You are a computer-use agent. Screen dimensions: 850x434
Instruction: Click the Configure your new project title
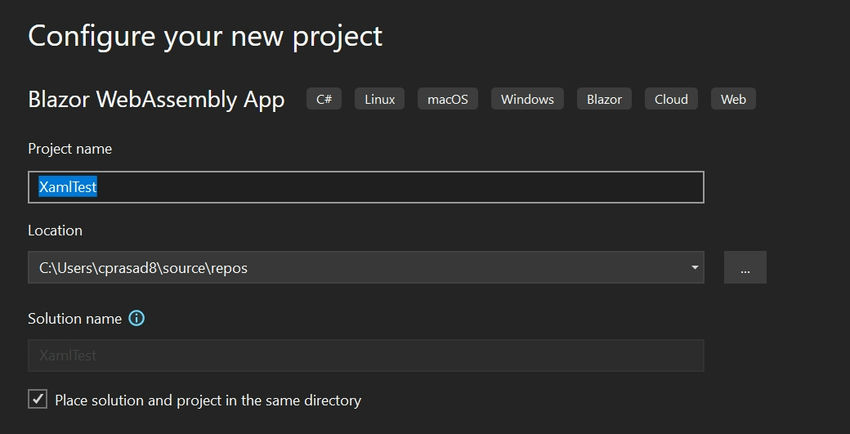(x=205, y=36)
